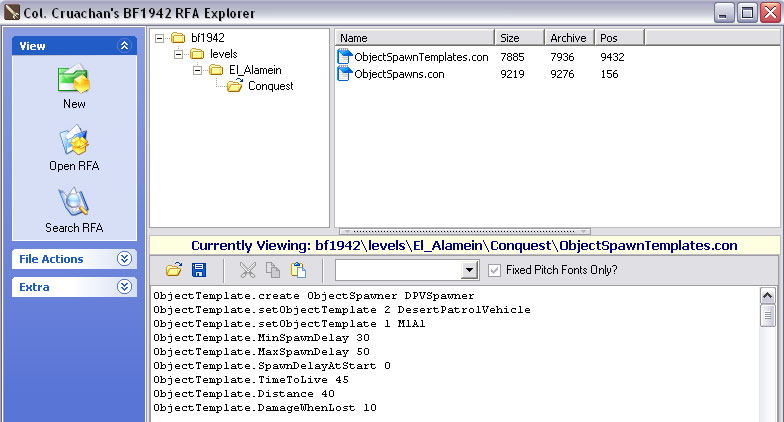
Task: Click the ObjectSpawnTemplates.con file icon
Action: (x=344, y=56)
